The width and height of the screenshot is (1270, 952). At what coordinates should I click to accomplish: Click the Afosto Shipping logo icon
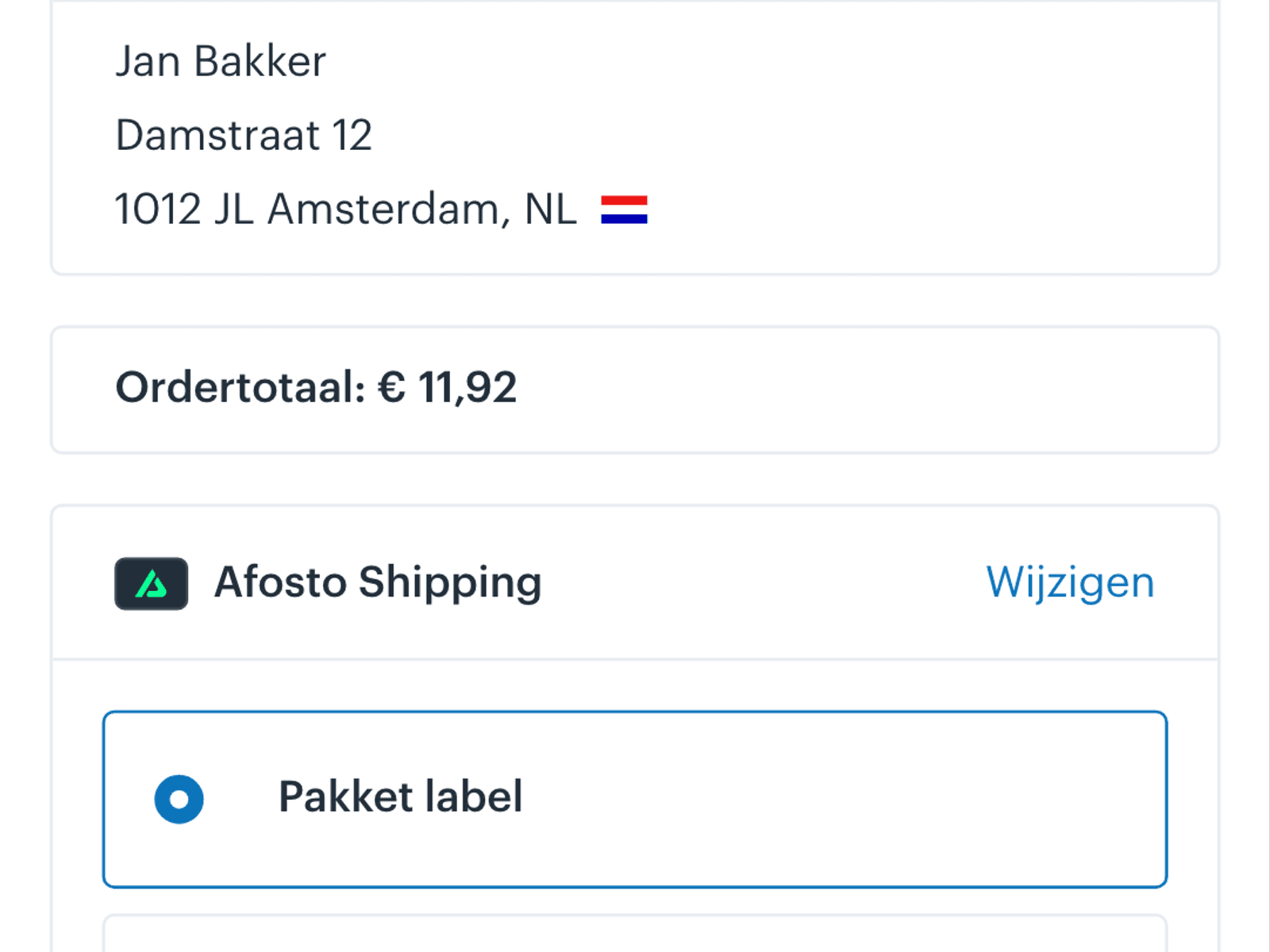coord(152,584)
